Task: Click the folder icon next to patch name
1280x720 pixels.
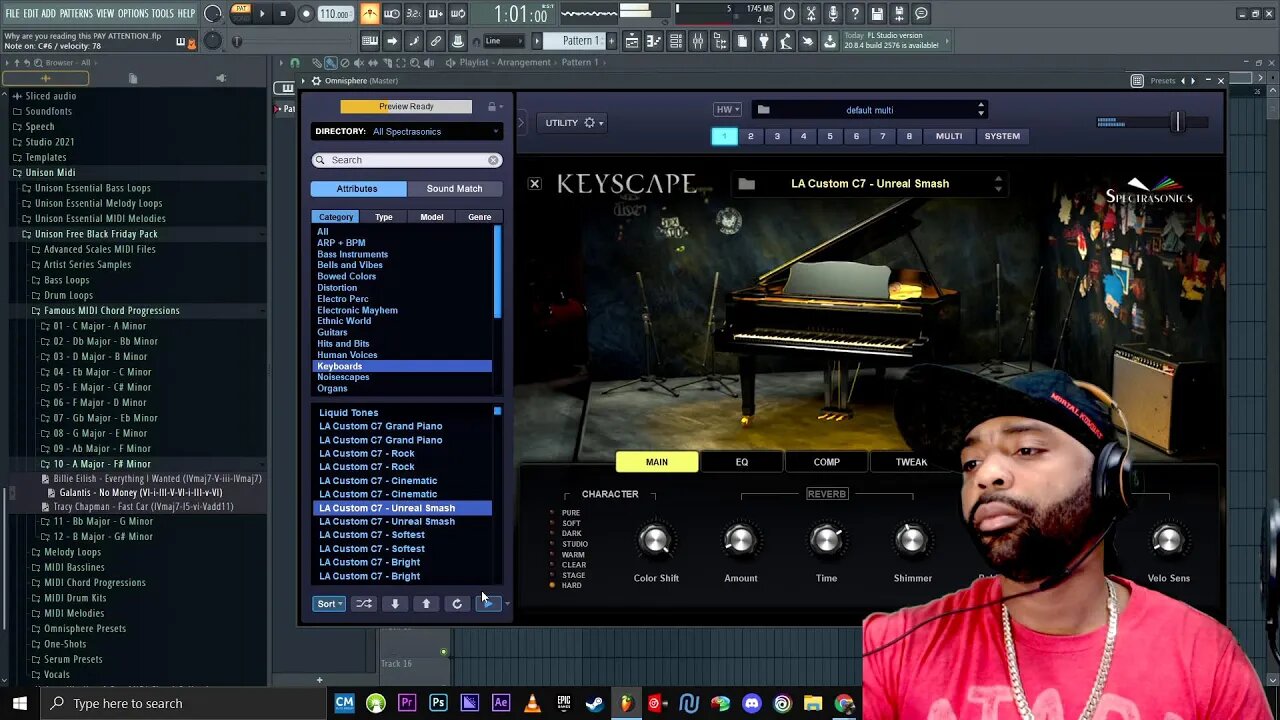Action: click(746, 184)
